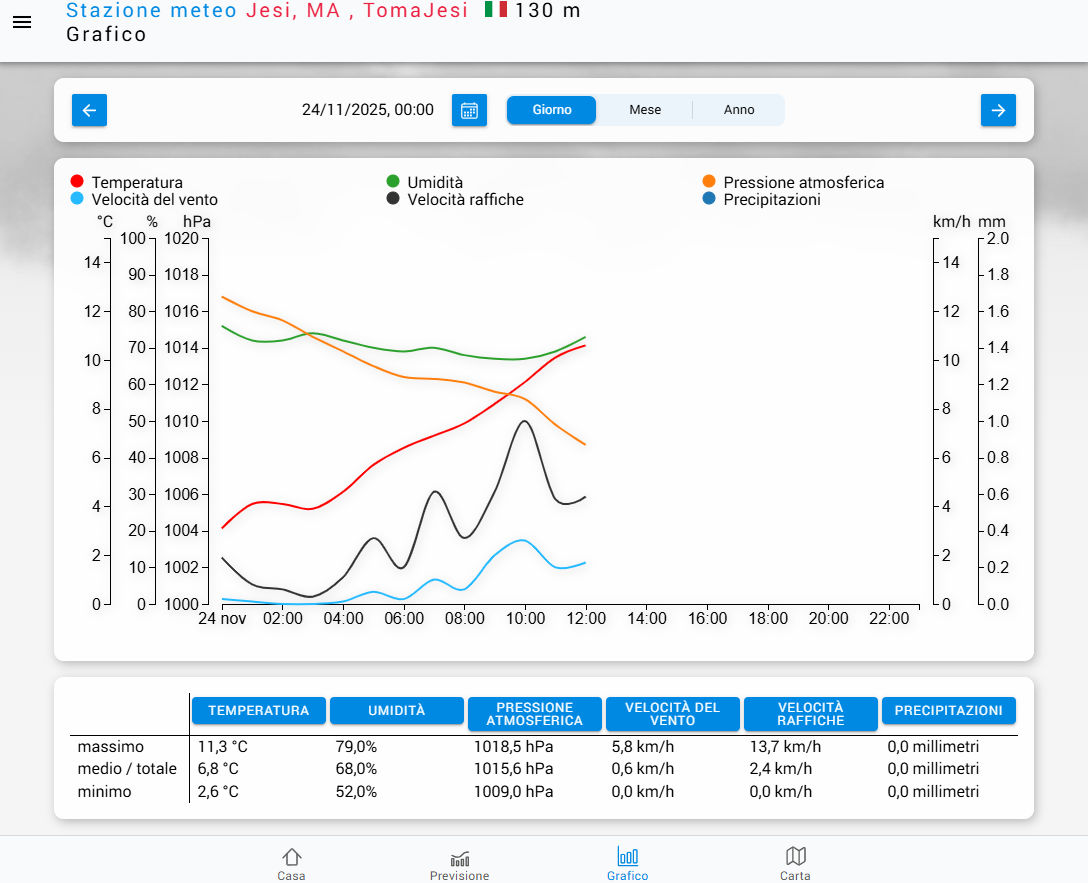The image size is (1088, 883).
Task: Select the Grafico chart icon
Action: 627,864
